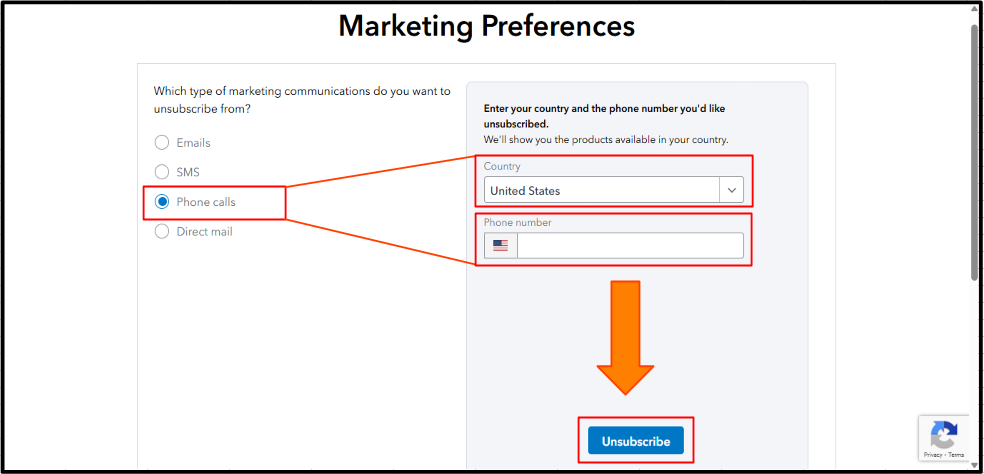Select the Emails radio button
This screenshot has width=984, height=474.
[x=162, y=143]
